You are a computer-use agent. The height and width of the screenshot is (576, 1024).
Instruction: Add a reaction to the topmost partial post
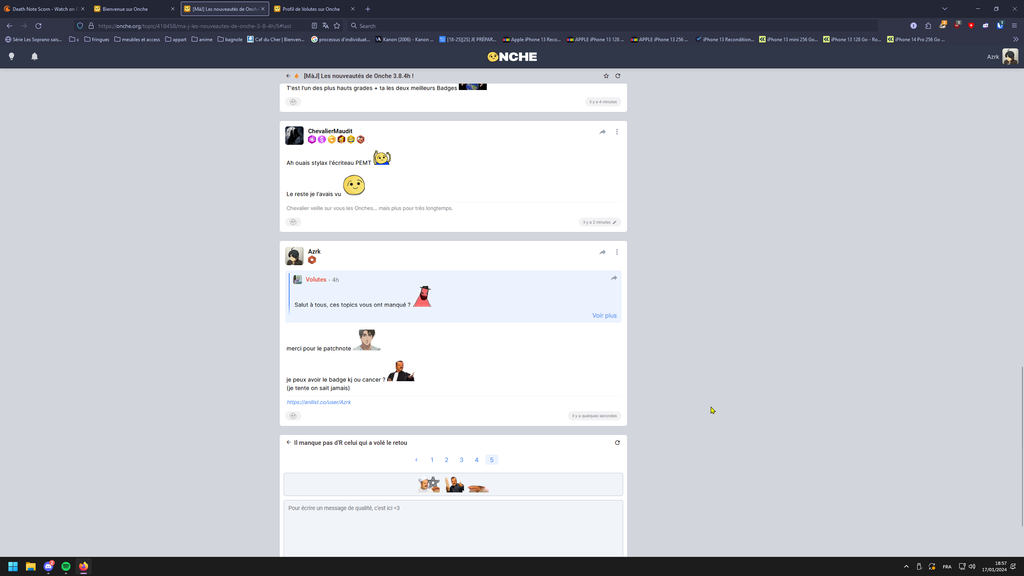click(293, 102)
